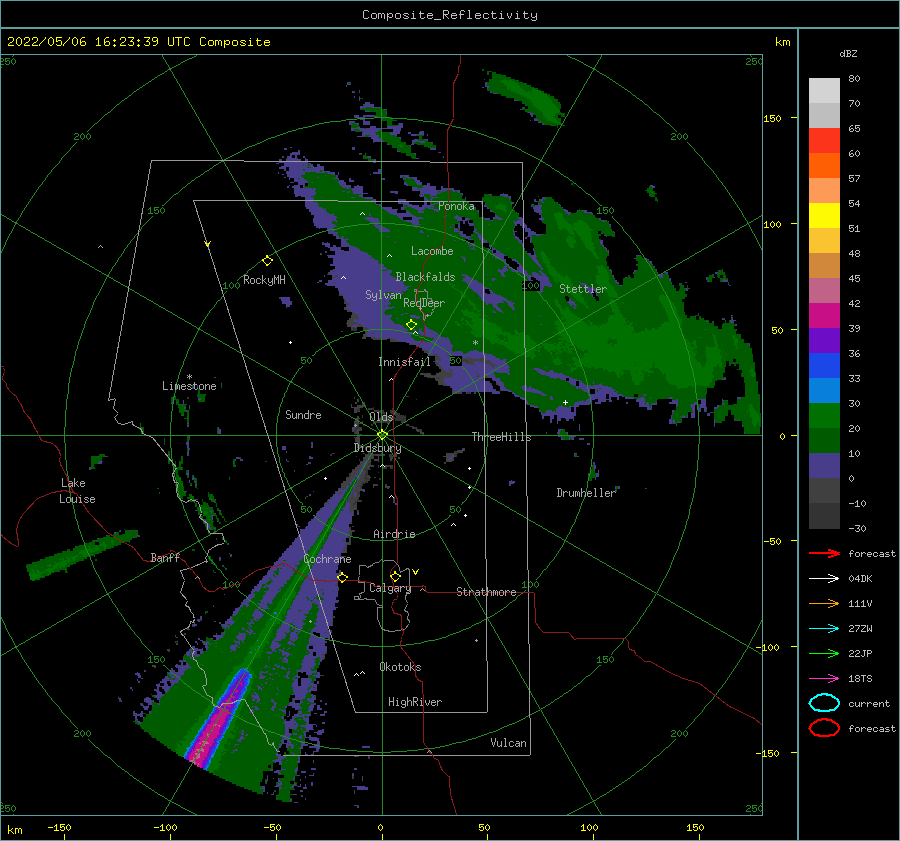
Task: Select the blue 33-36 dBZ swatch
Action: (x=824, y=366)
